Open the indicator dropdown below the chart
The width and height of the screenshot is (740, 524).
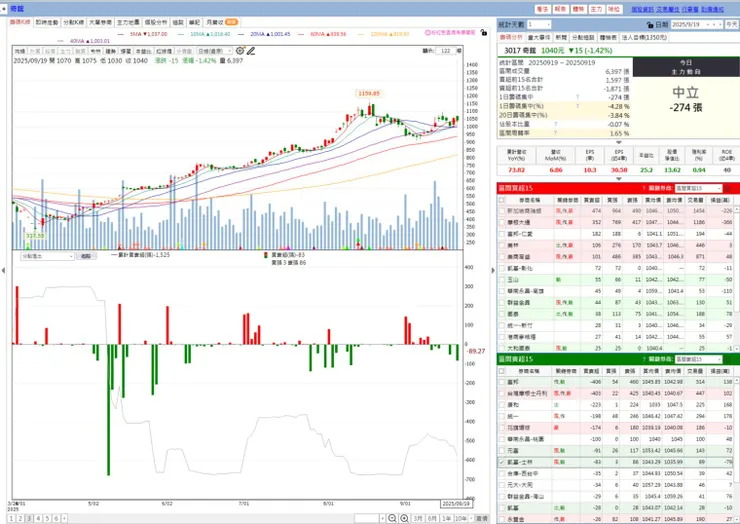pos(47,256)
